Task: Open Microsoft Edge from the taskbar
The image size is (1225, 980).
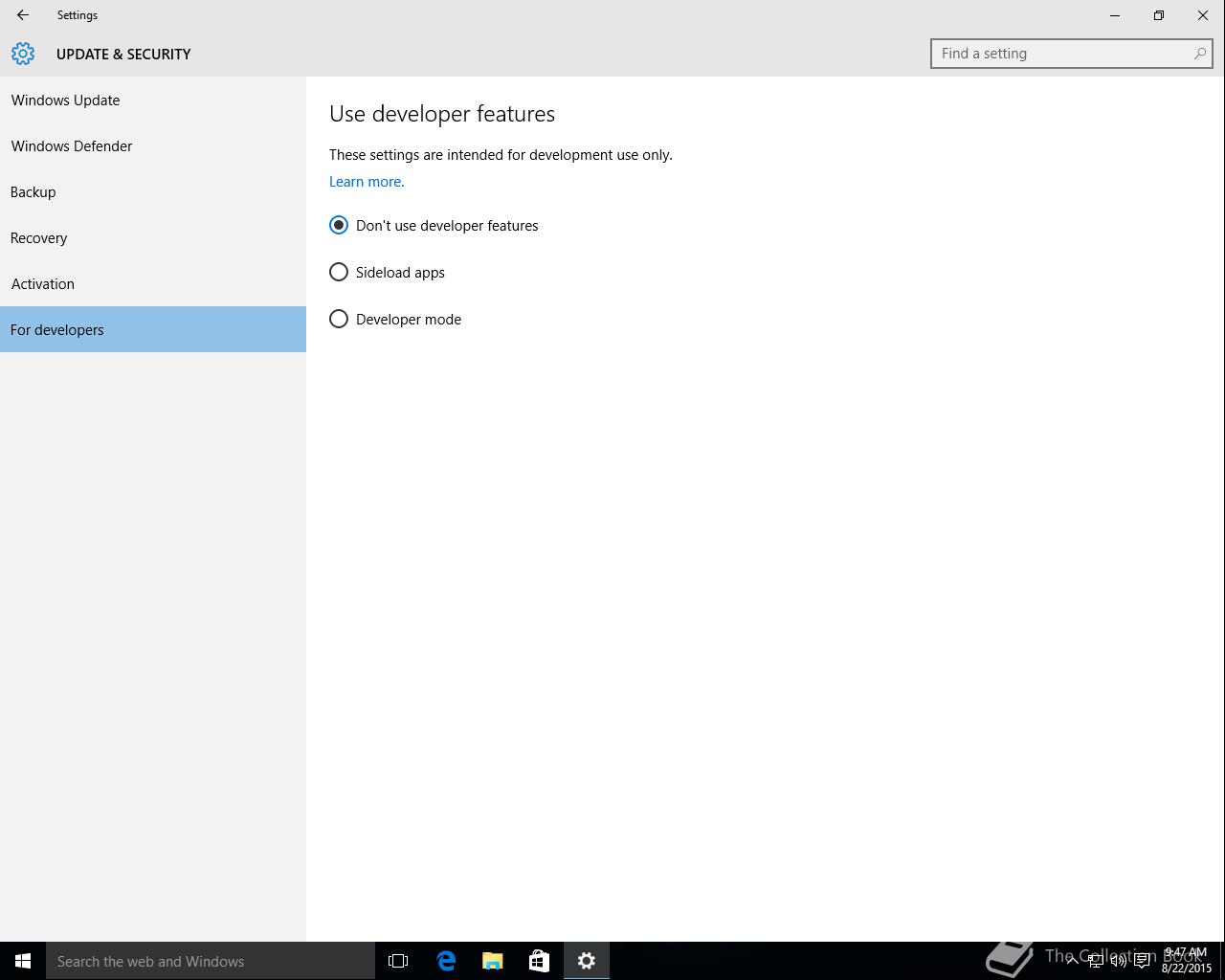Action: click(x=446, y=961)
